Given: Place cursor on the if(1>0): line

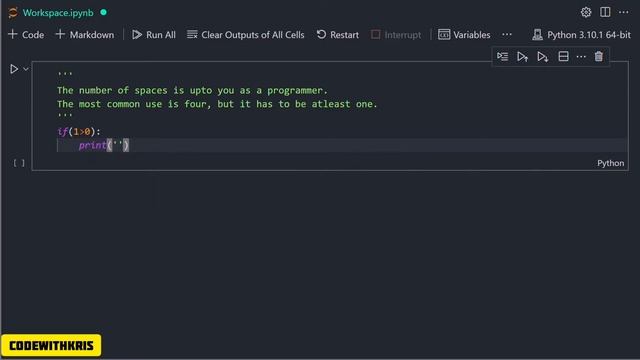Looking at the screenshot, I should click(79, 131).
